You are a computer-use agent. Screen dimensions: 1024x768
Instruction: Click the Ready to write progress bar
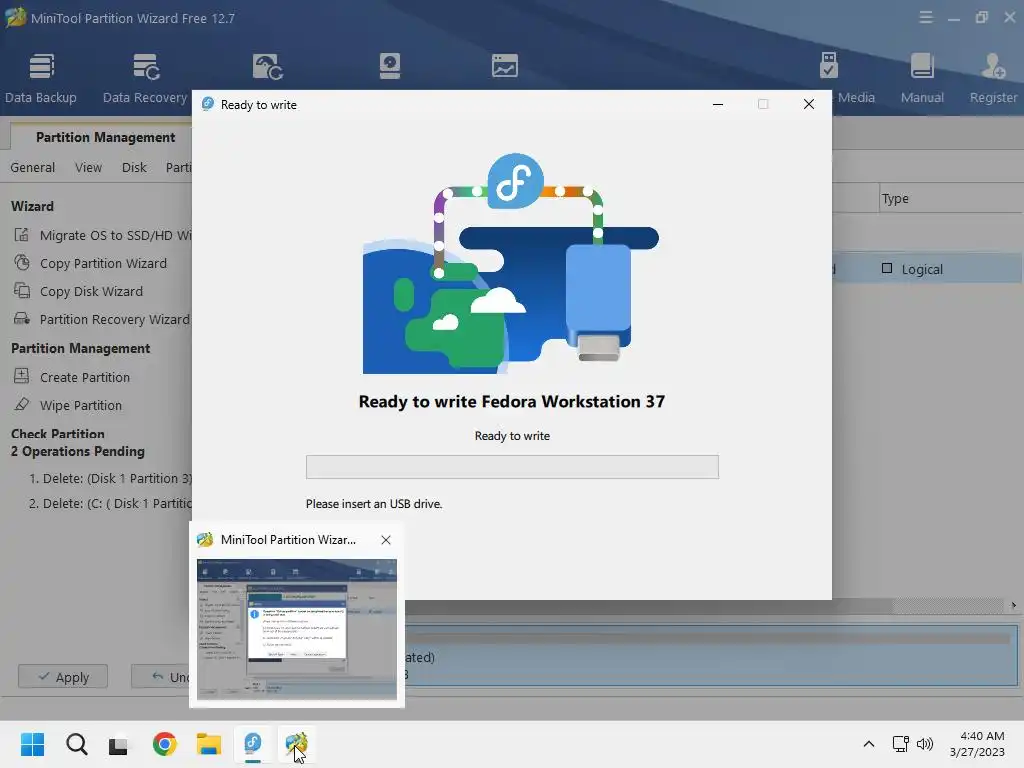[x=512, y=467]
